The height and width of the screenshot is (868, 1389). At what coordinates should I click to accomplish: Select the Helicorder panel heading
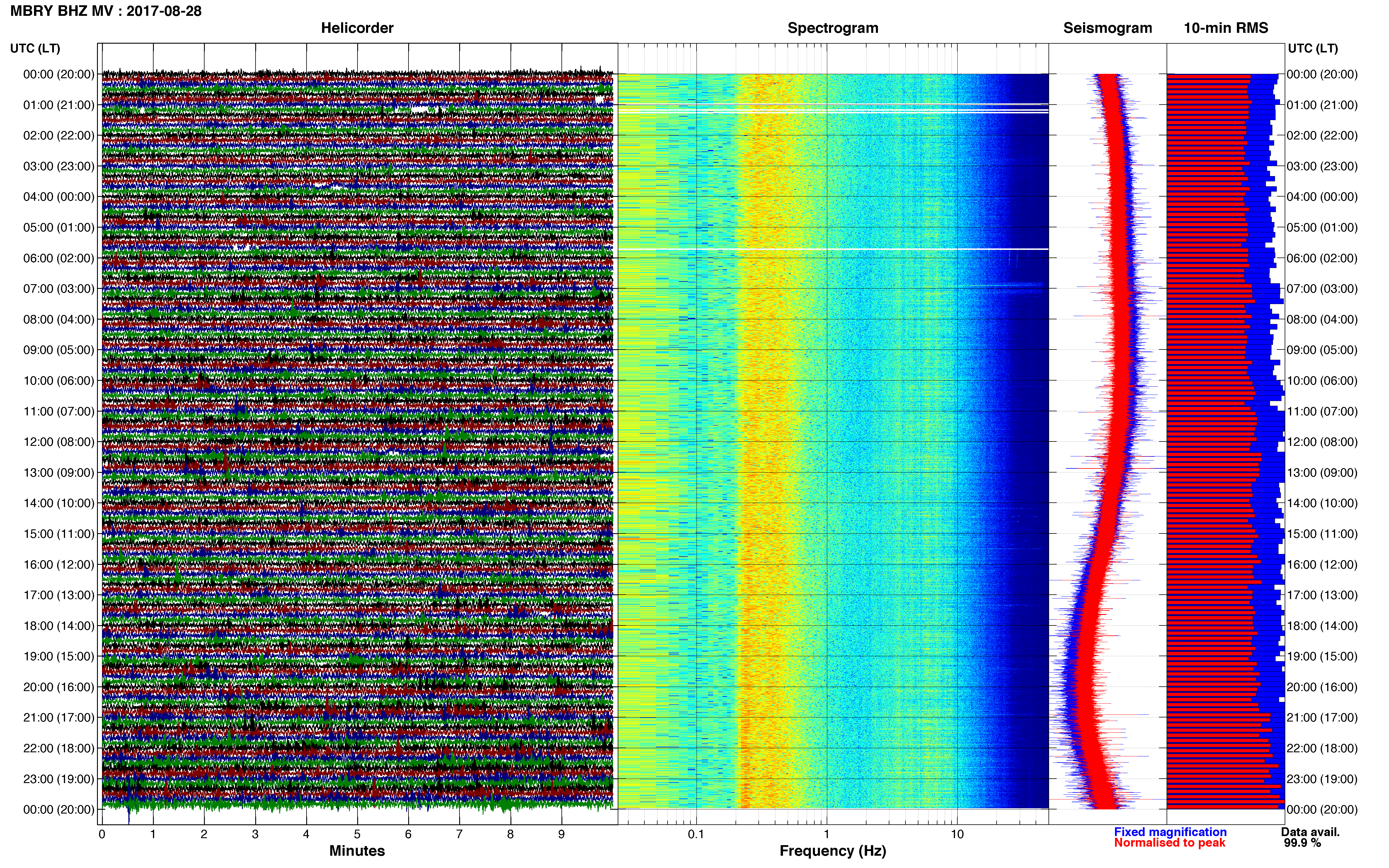point(357,28)
